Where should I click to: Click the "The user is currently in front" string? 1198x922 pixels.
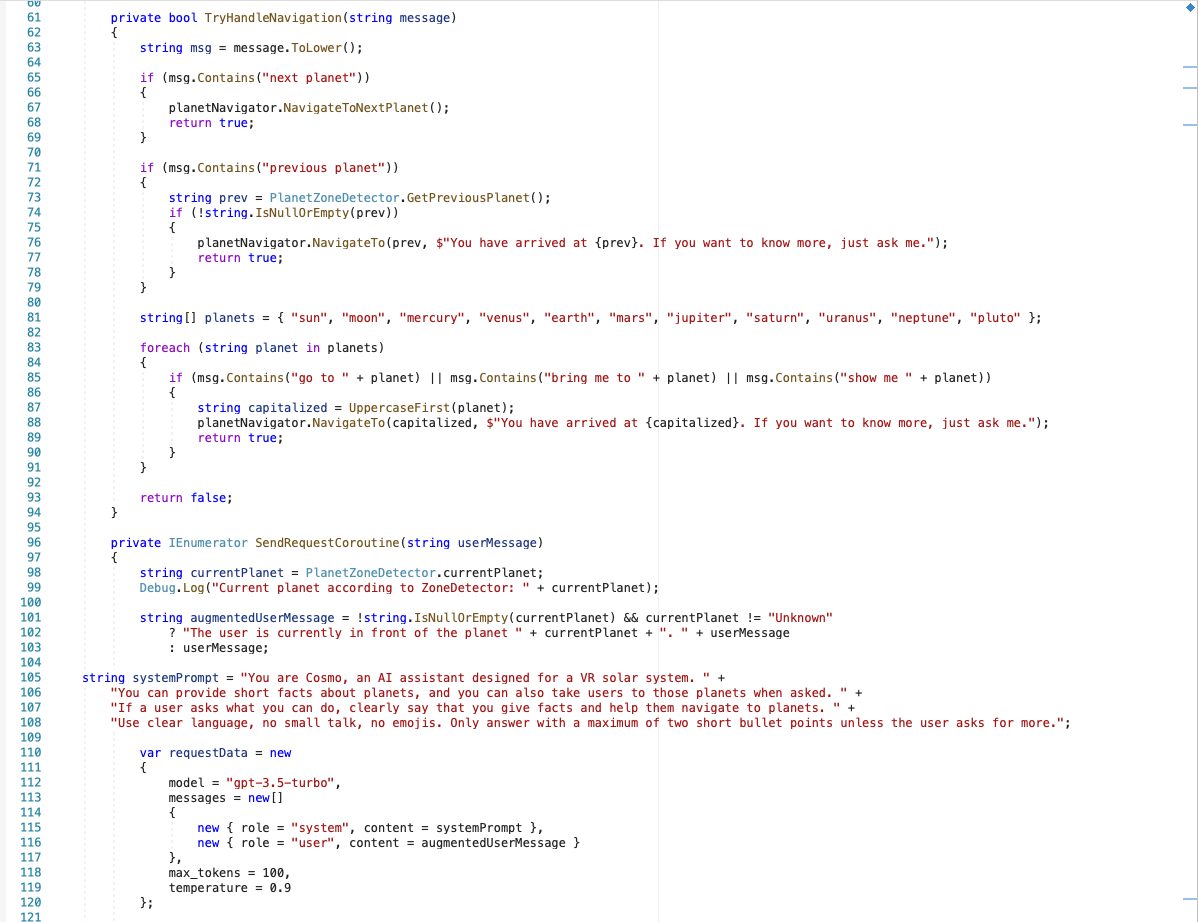click(352, 632)
